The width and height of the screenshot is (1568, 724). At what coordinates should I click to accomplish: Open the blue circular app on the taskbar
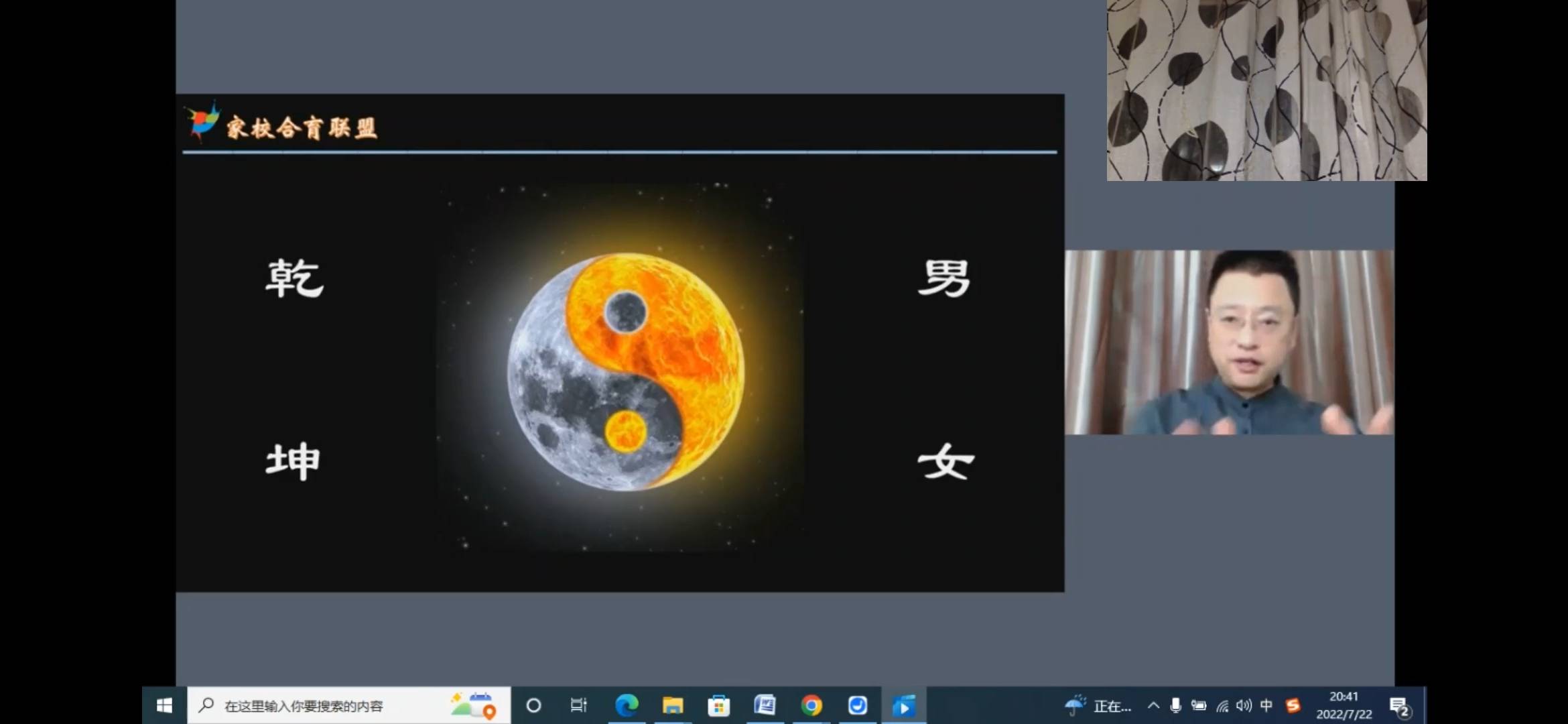pos(858,705)
